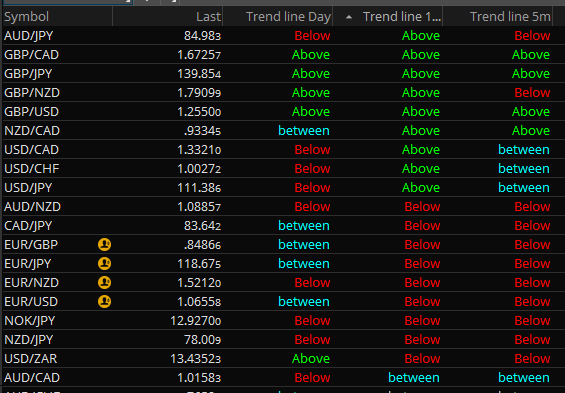Click CAD/JPY Trend line Day 'between' cell
Image resolution: width=565 pixels, height=393 pixels.
click(304, 226)
